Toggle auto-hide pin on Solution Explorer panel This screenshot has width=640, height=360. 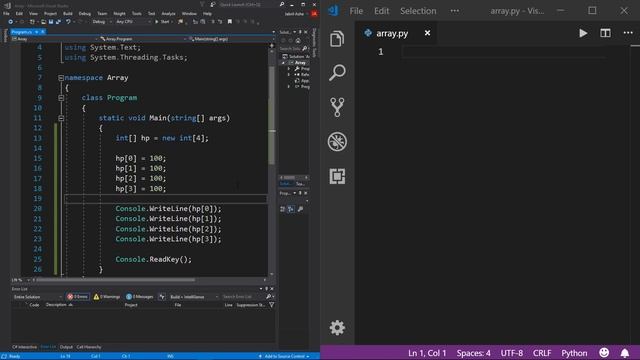point(300,32)
